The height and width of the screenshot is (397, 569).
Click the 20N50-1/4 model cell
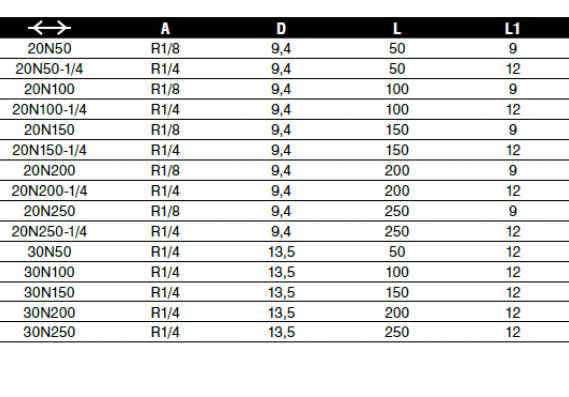[x=49, y=69]
